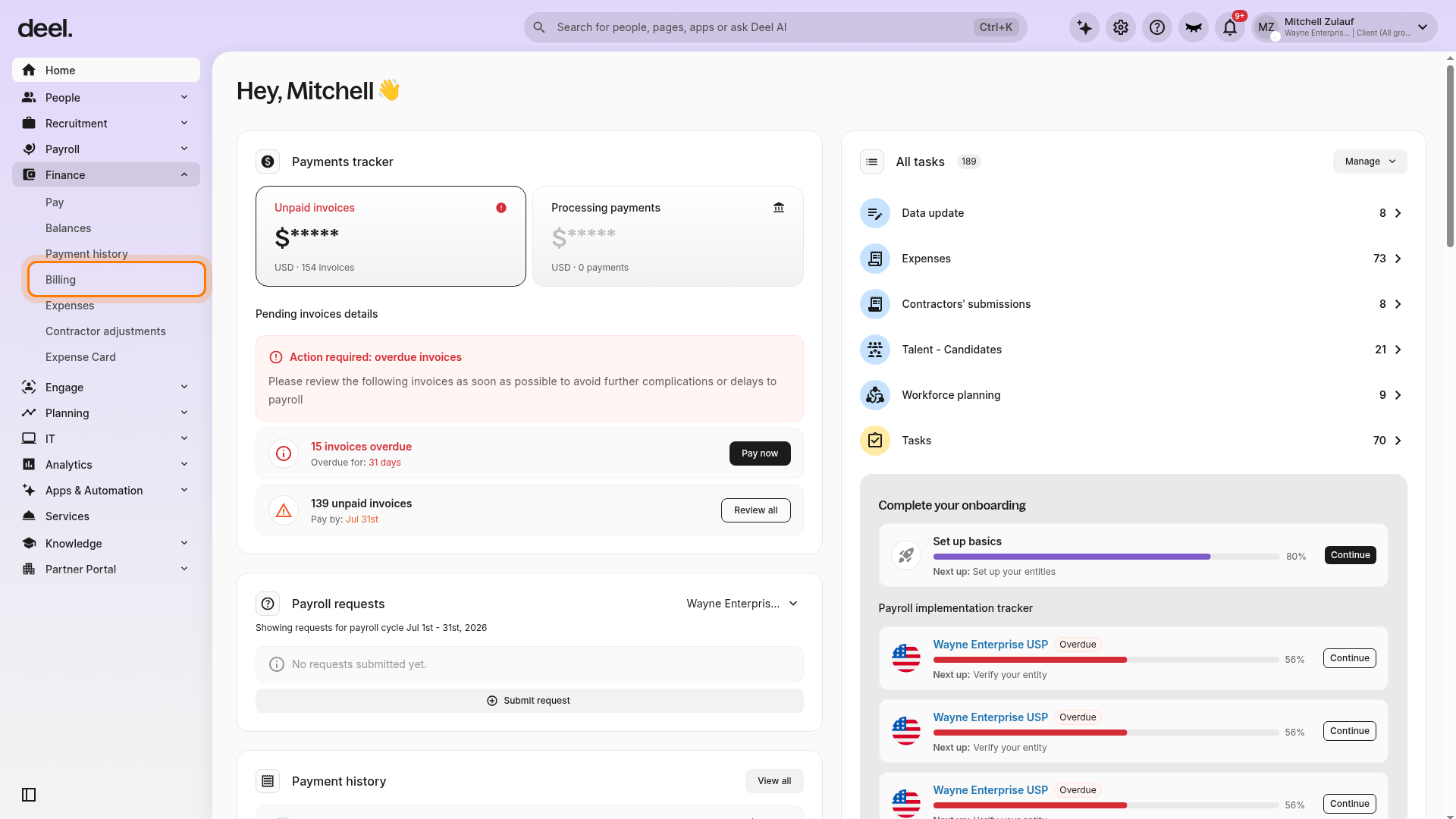Viewport: 1456px width, 819px height.
Task: Click the Contractors' submissions icon
Action: 875,304
